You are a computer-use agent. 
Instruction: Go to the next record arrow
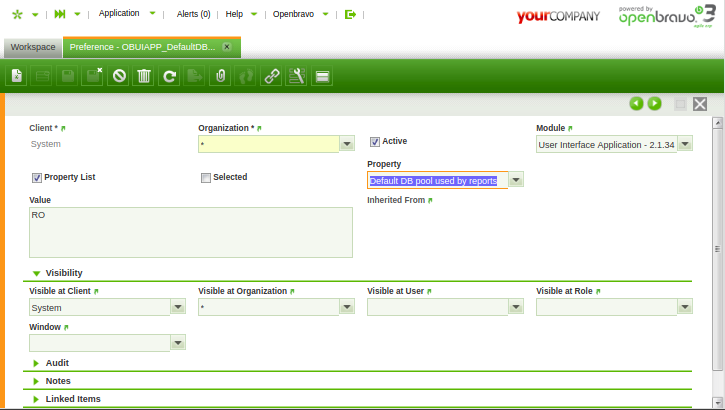654,103
